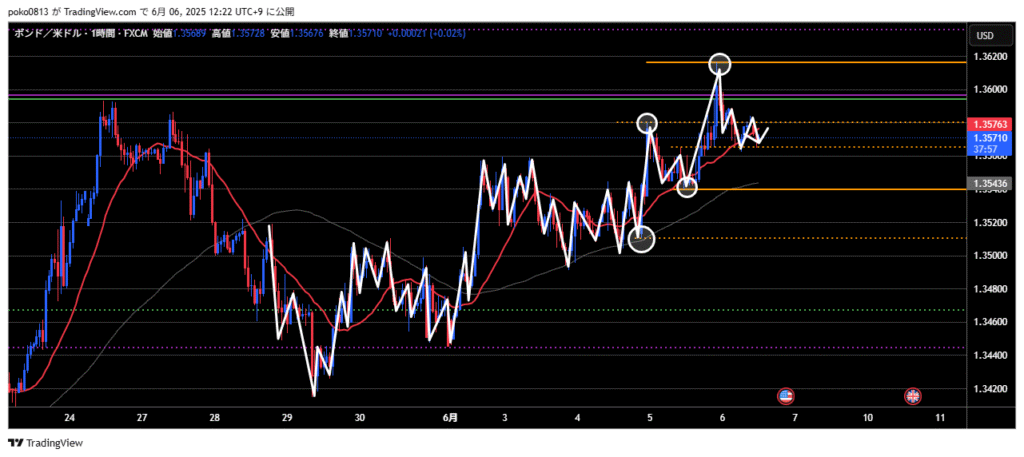Click the 6月 label on the time axis
Image resolution: width=1024 pixels, height=457 pixels.
coord(451,416)
